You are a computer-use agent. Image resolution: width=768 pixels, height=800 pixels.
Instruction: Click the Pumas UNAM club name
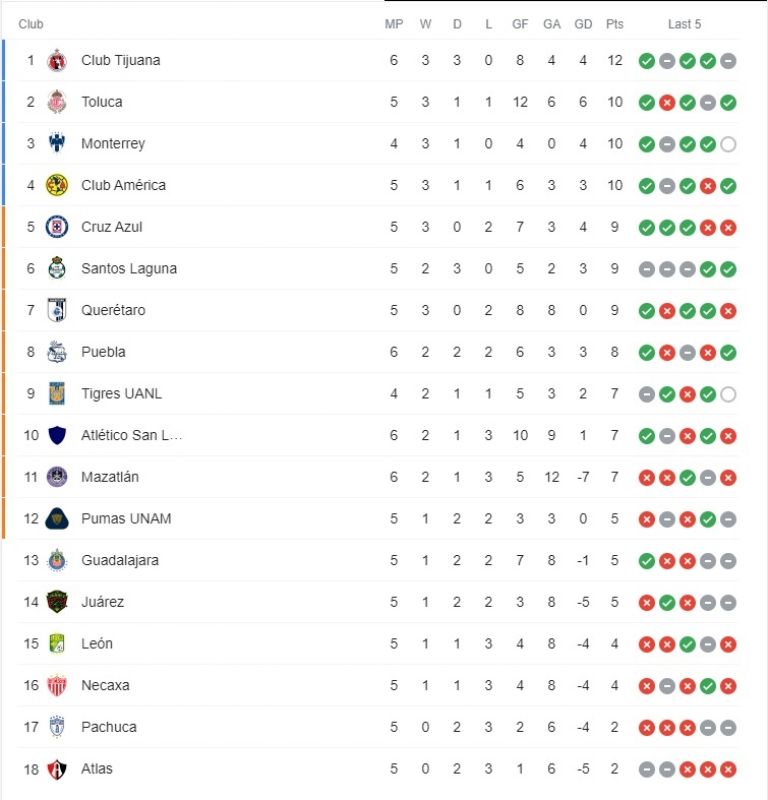click(126, 519)
